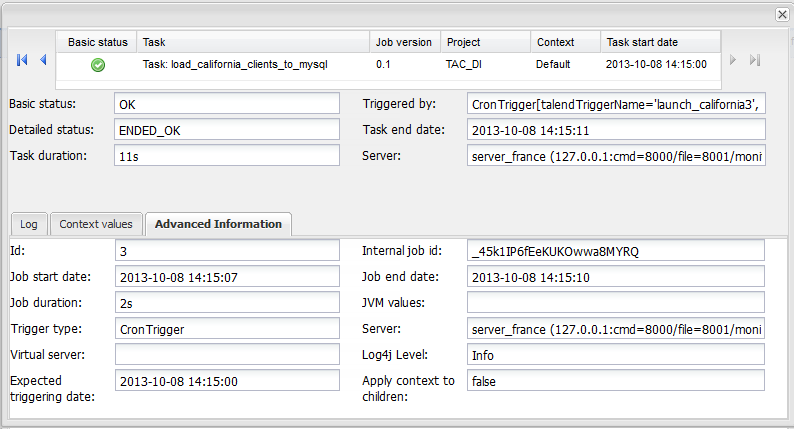The width and height of the screenshot is (794, 429).
Task: Focus the Internal job id field
Action: click(x=615, y=251)
